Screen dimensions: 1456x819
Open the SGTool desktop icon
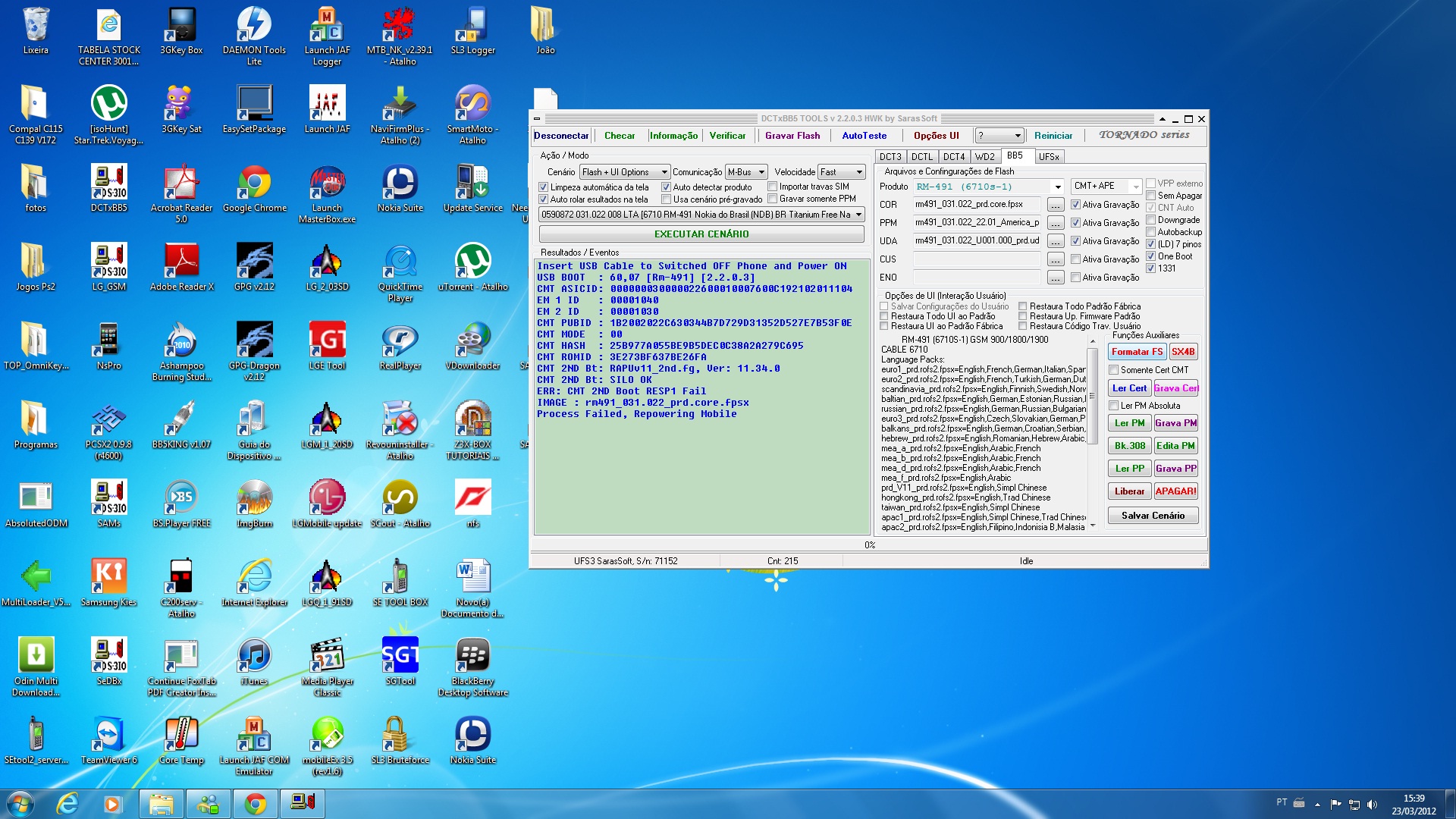coord(400,662)
